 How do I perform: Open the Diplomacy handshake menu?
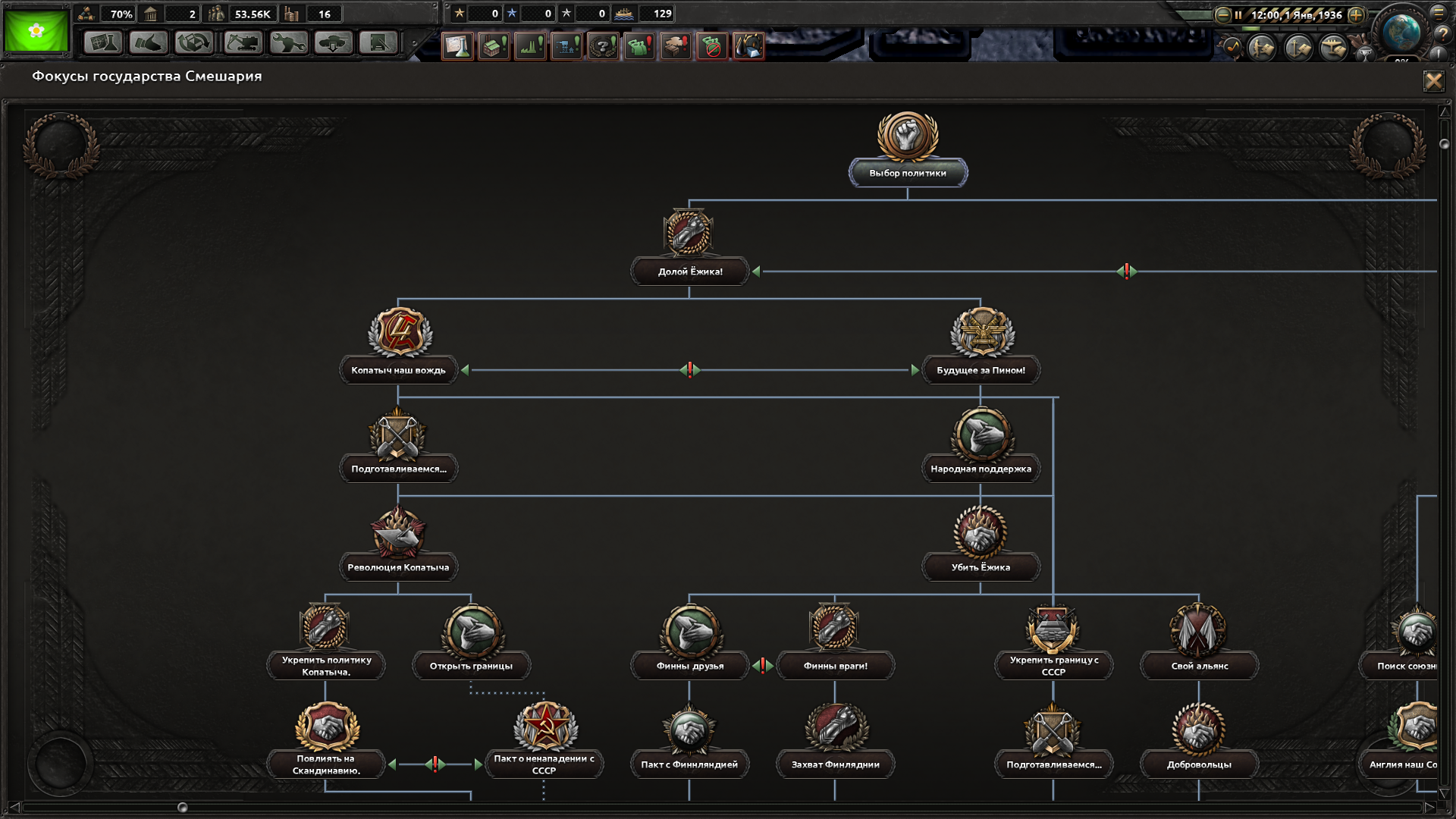coord(149,42)
